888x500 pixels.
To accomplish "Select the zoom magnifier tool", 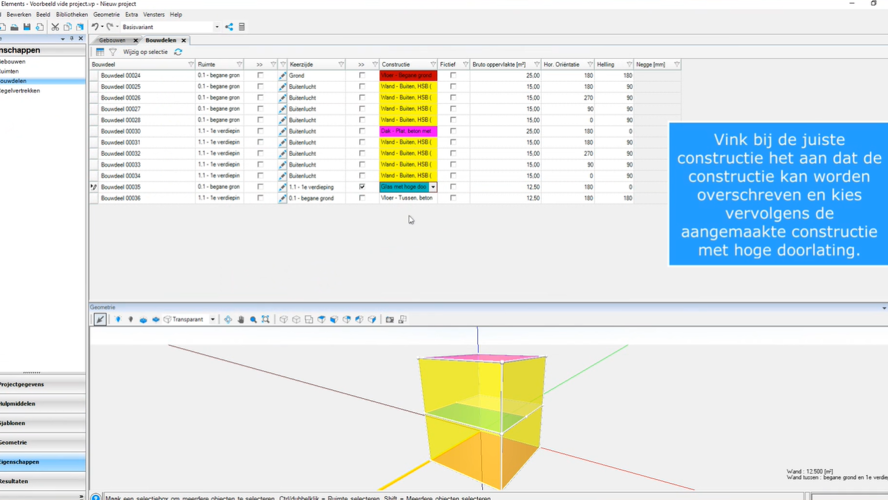I will pyautogui.click(x=253, y=320).
